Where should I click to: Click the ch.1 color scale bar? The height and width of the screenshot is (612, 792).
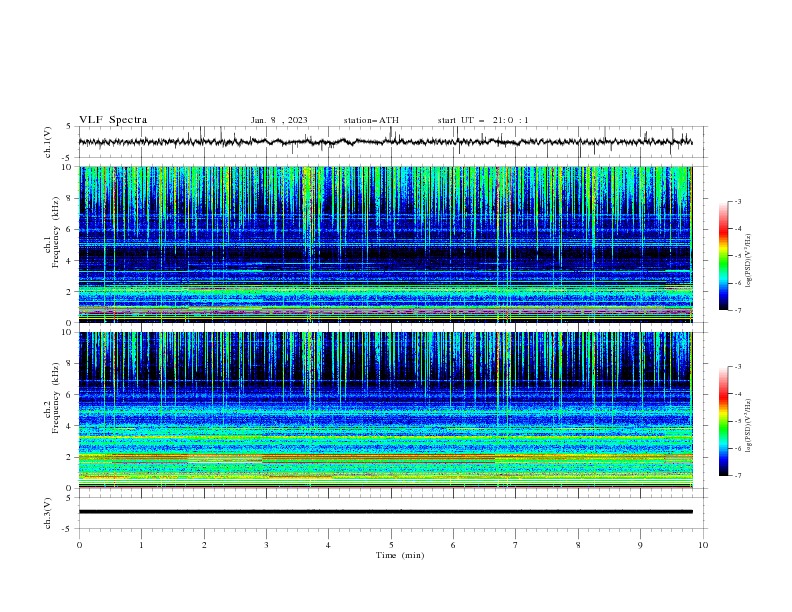click(x=723, y=256)
